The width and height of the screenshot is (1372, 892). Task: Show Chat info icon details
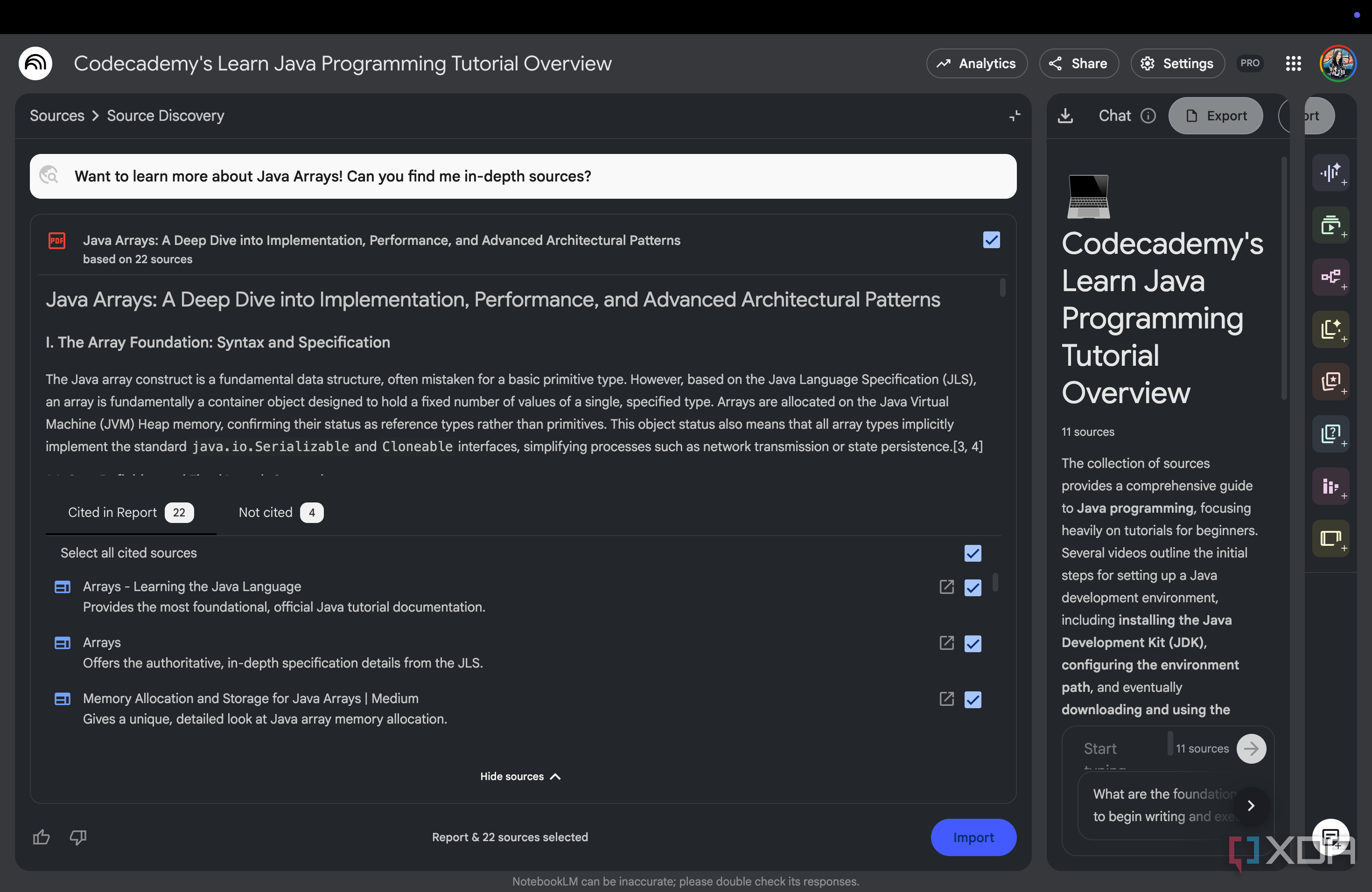1148,116
